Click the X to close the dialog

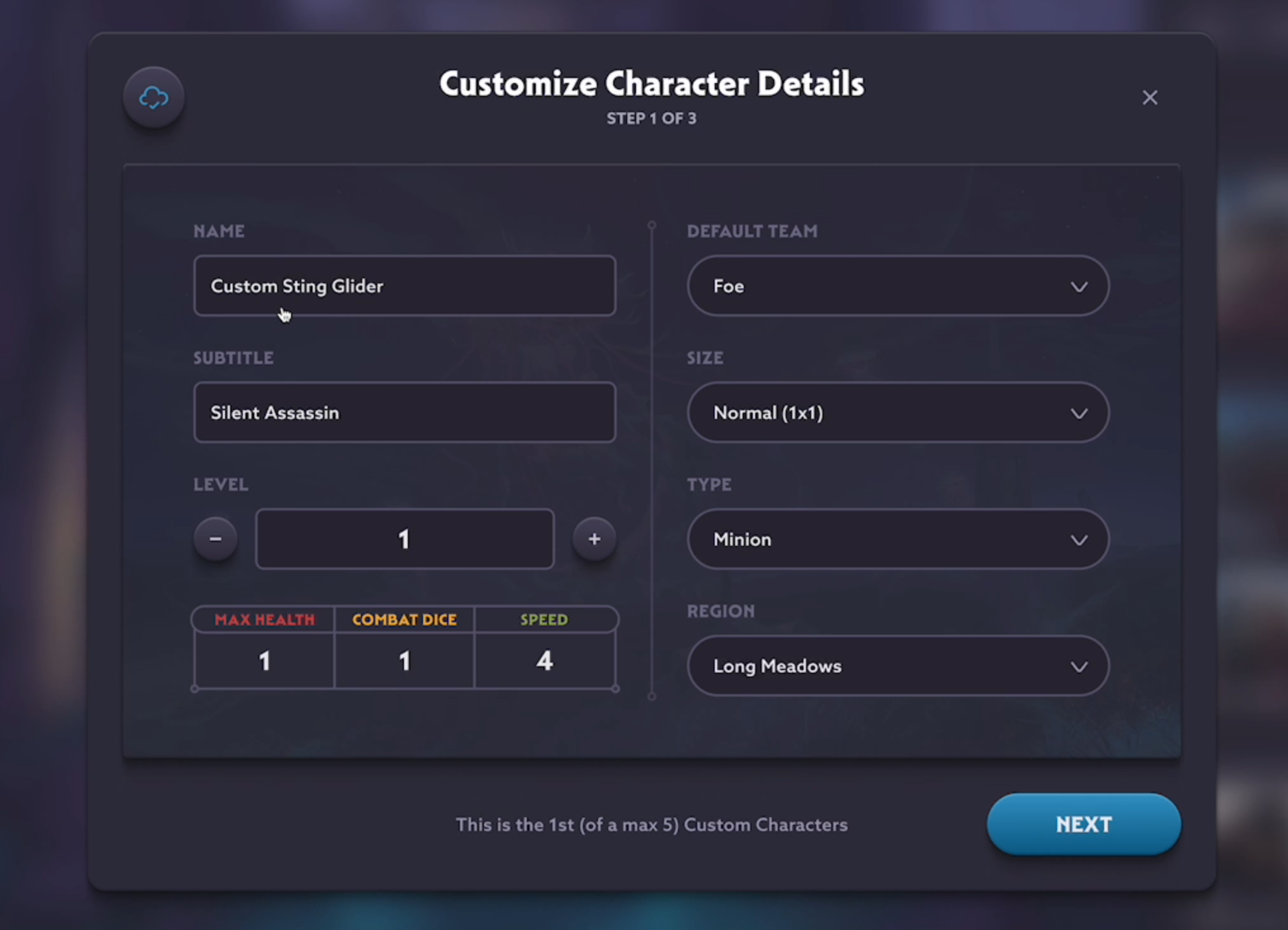pos(1150,97)
